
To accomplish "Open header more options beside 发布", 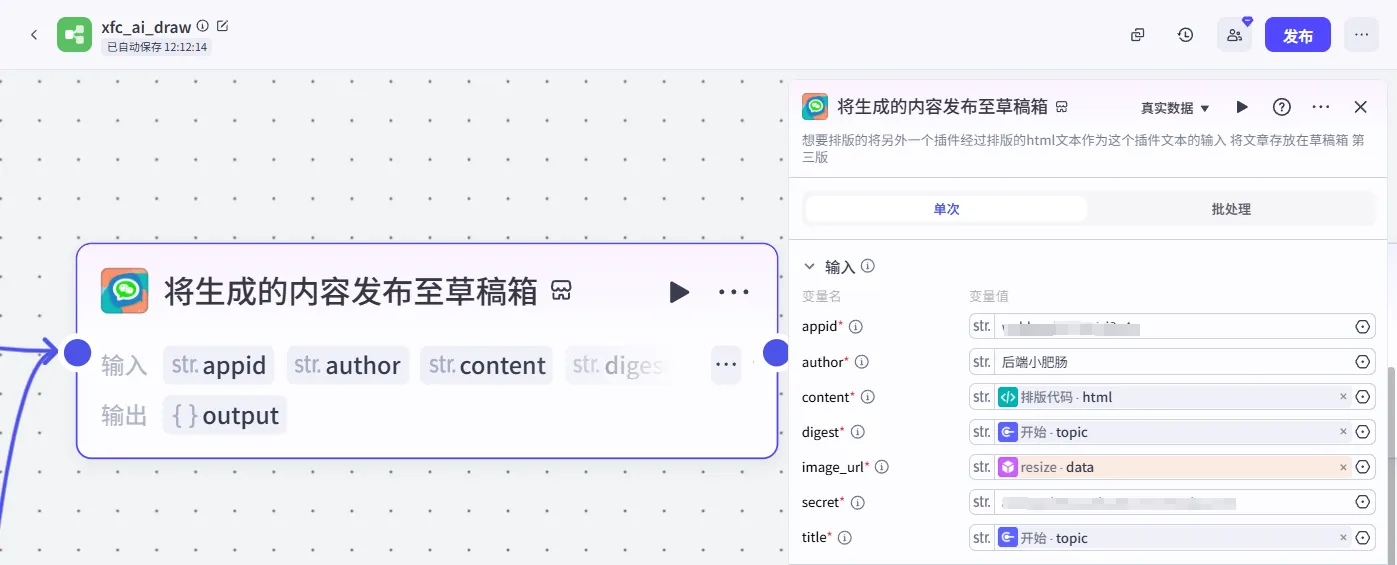I will tap(1361, 35).
